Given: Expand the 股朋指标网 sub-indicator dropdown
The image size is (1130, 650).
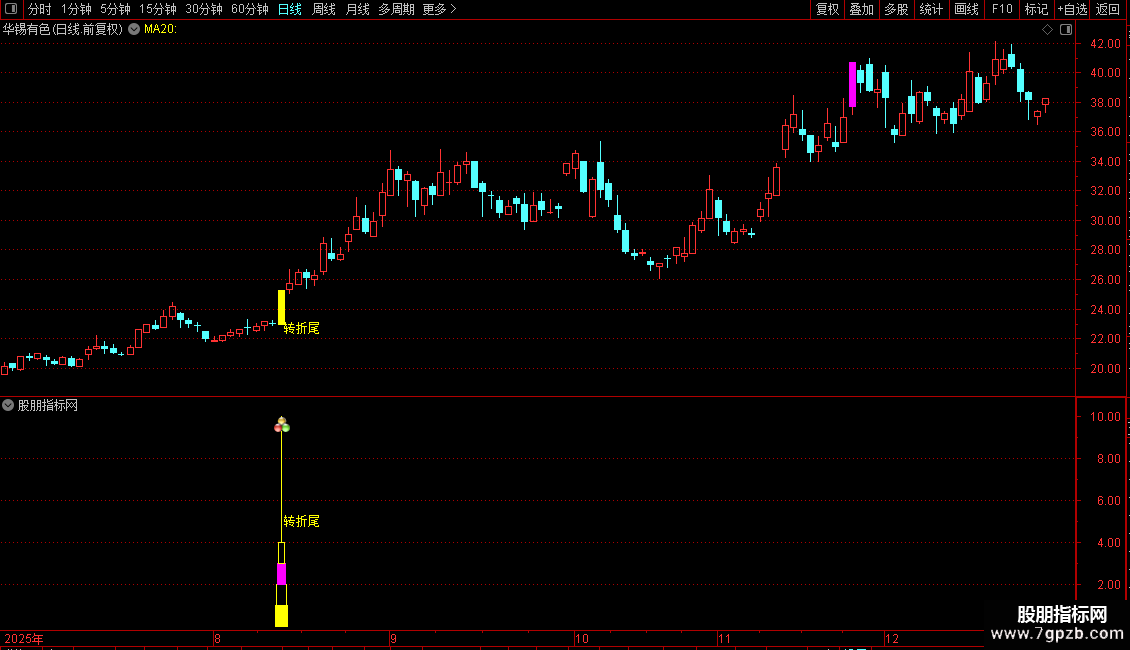Looking at the screenshot, I should pyautogui.click(x=8, y=405).
